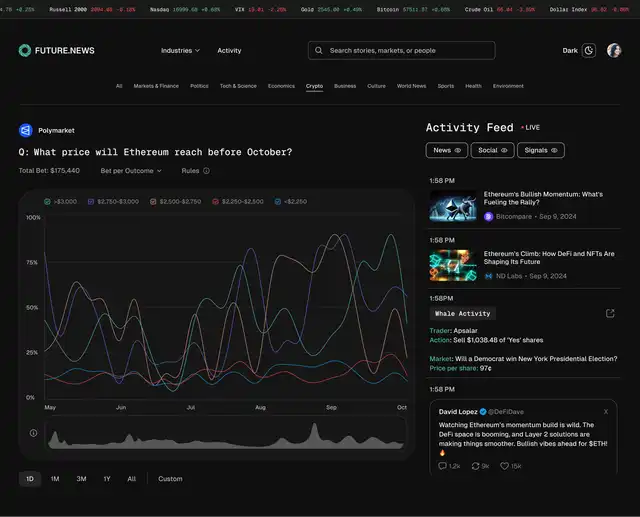Open Ethereum's Bullish Momentum article headline
Screen dimensions: 640x517
coord(543,198)
